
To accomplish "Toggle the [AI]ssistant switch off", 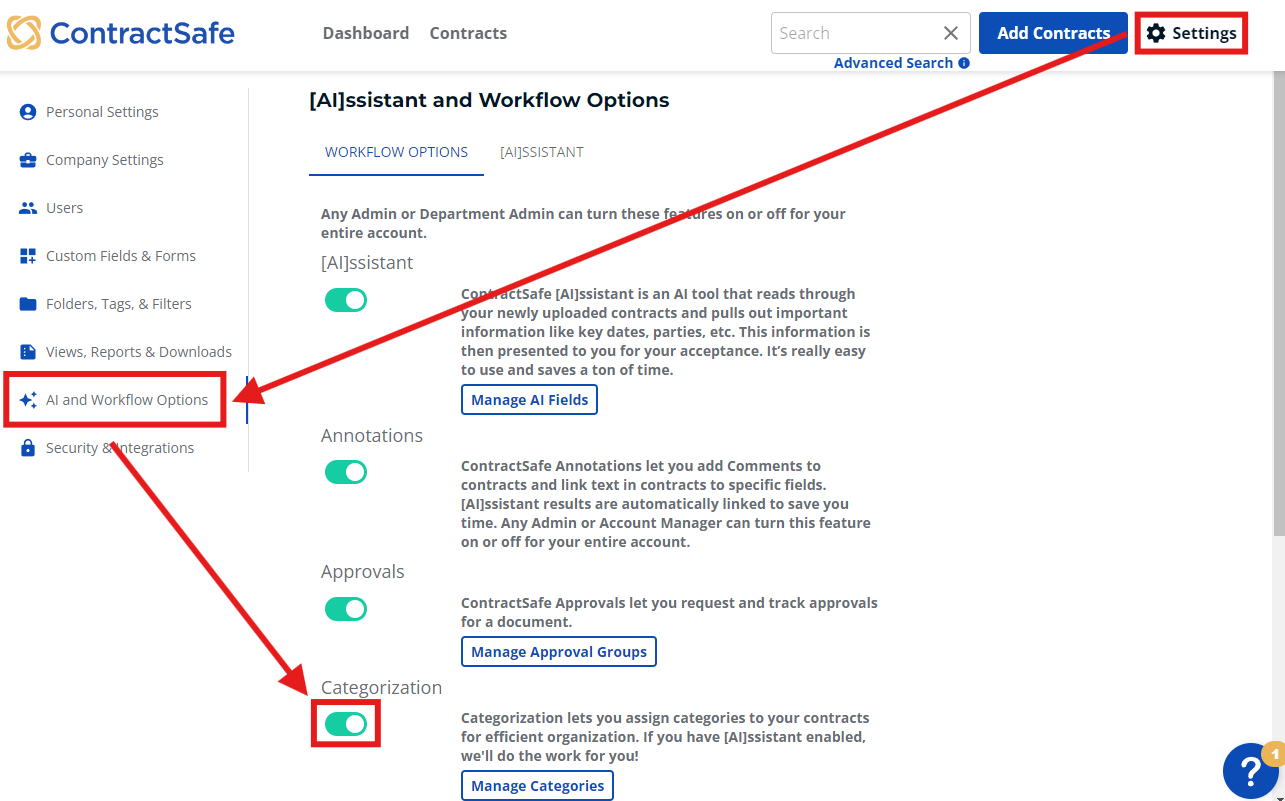I will pos(345,299).
